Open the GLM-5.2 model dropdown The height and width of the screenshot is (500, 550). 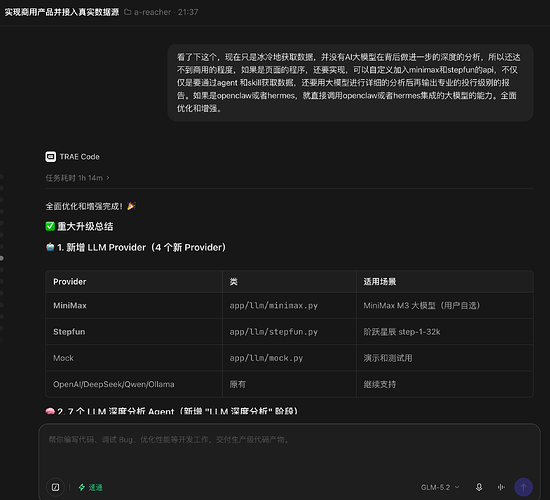440,487
